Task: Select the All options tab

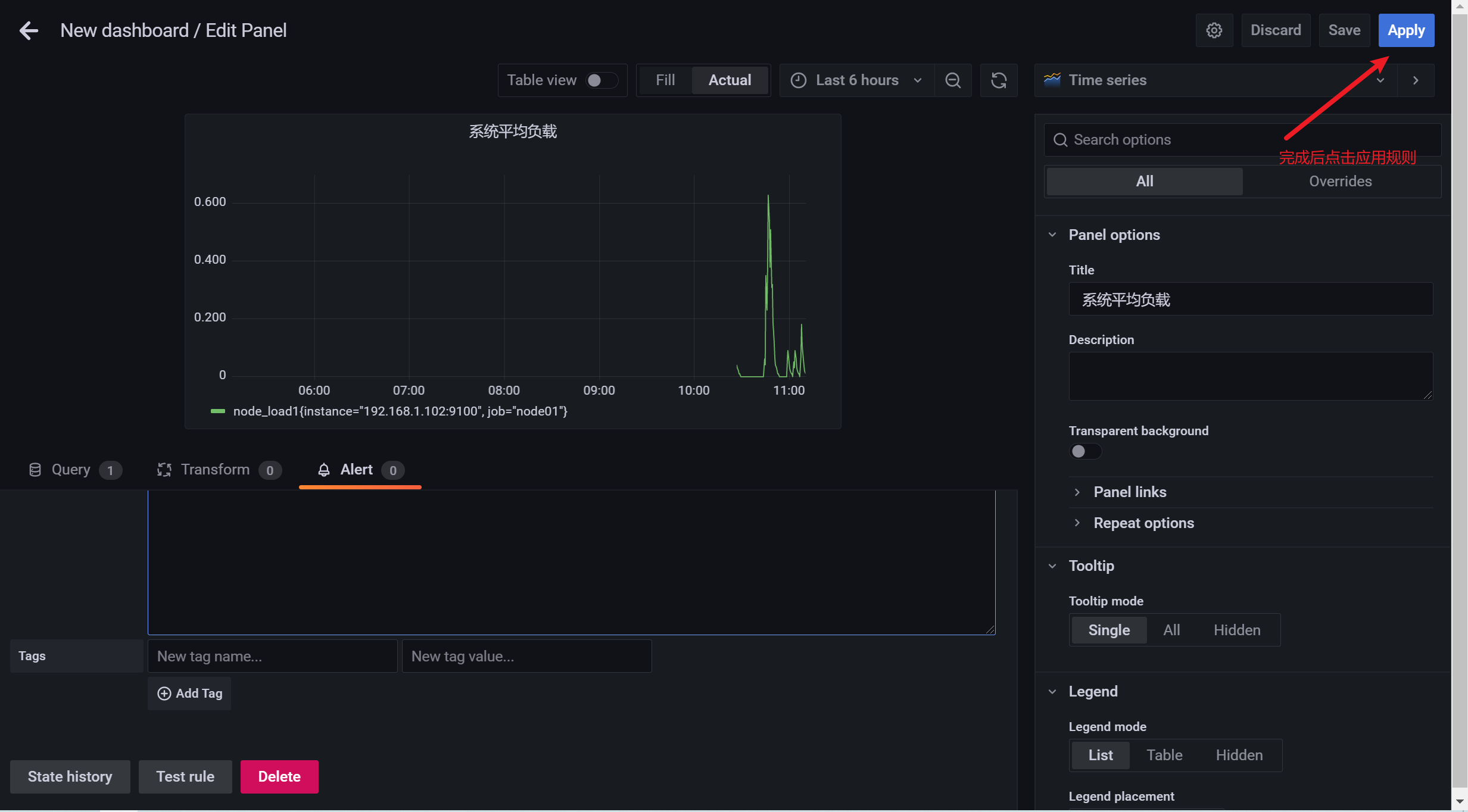Action: [1144, 182]
